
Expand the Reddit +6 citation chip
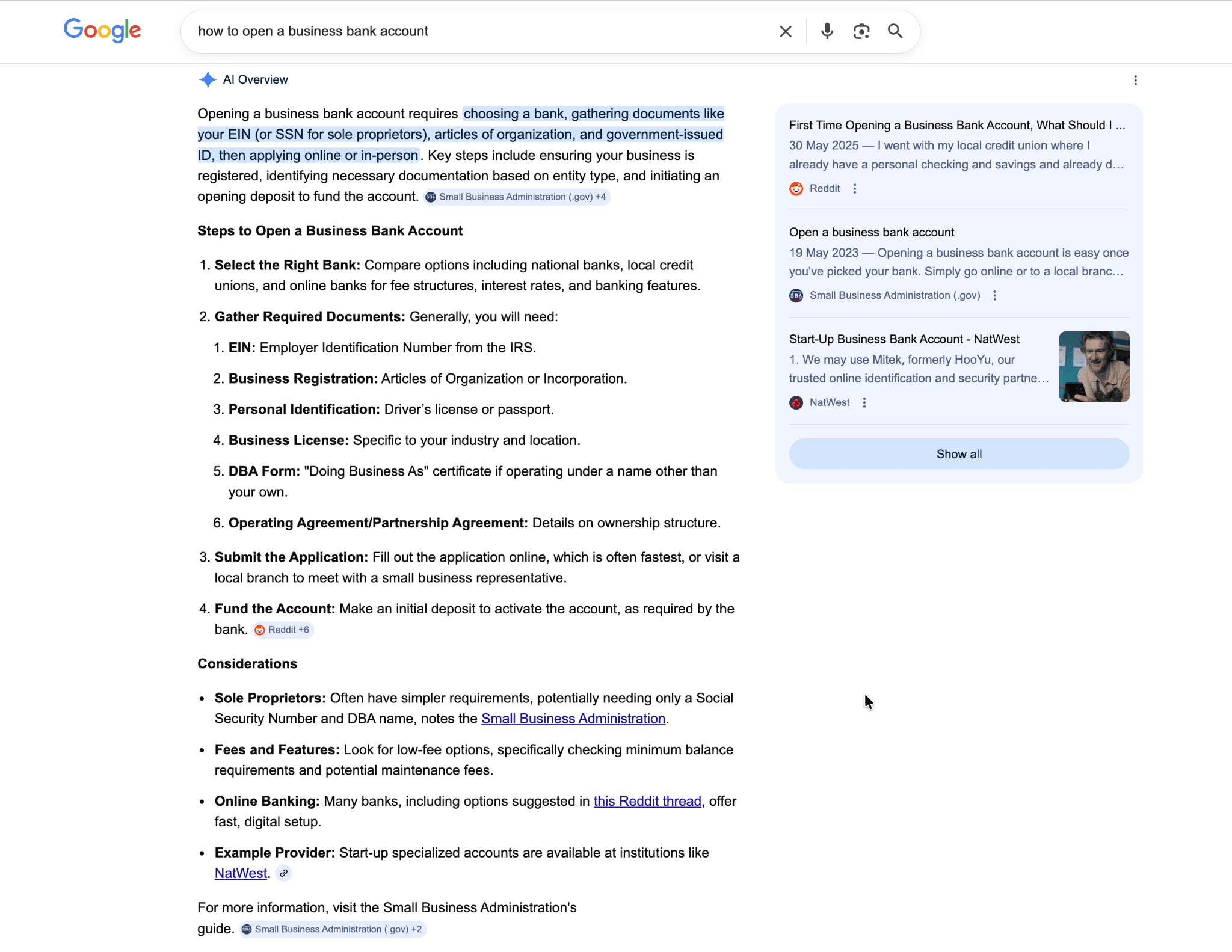(x=283, y=630)
